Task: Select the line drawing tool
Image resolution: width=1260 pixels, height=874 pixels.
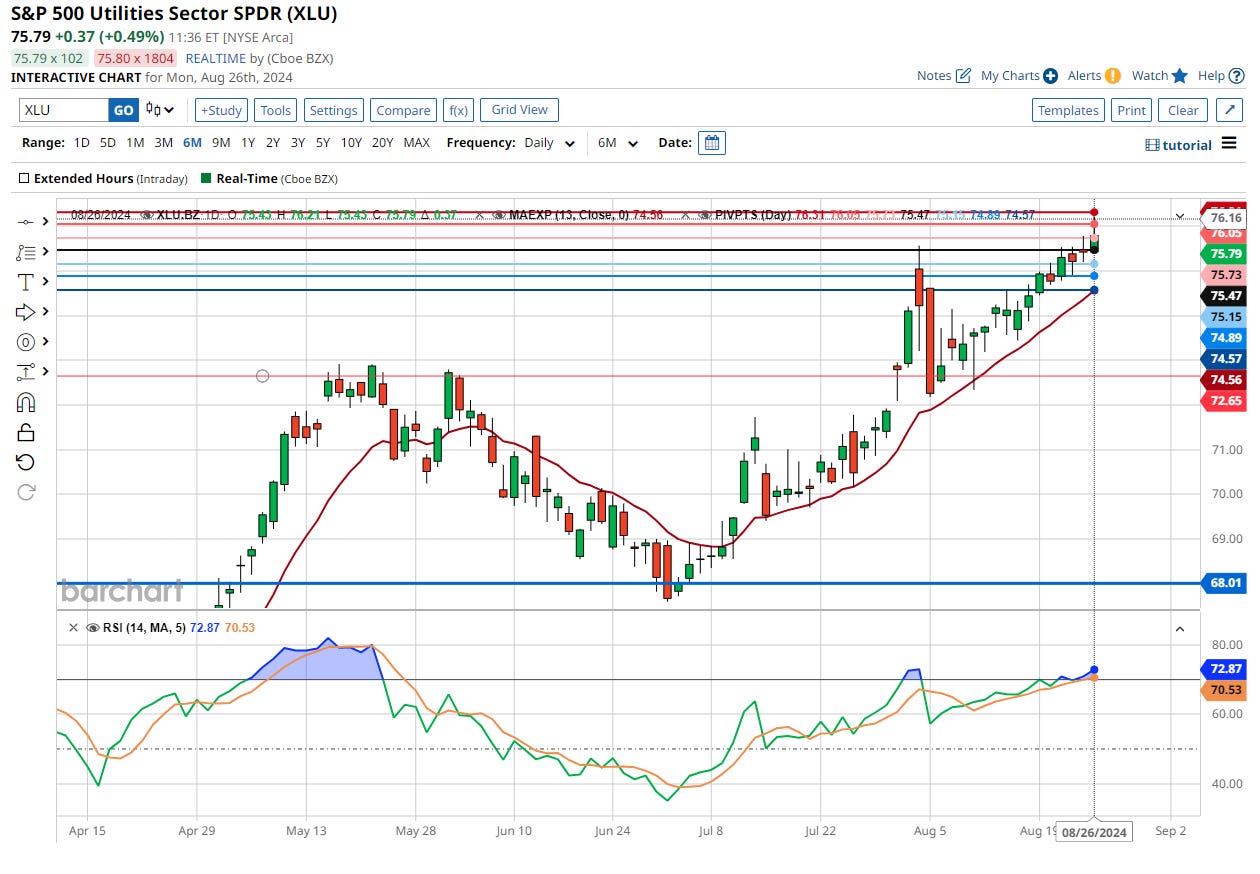Action: pos(26,222)
